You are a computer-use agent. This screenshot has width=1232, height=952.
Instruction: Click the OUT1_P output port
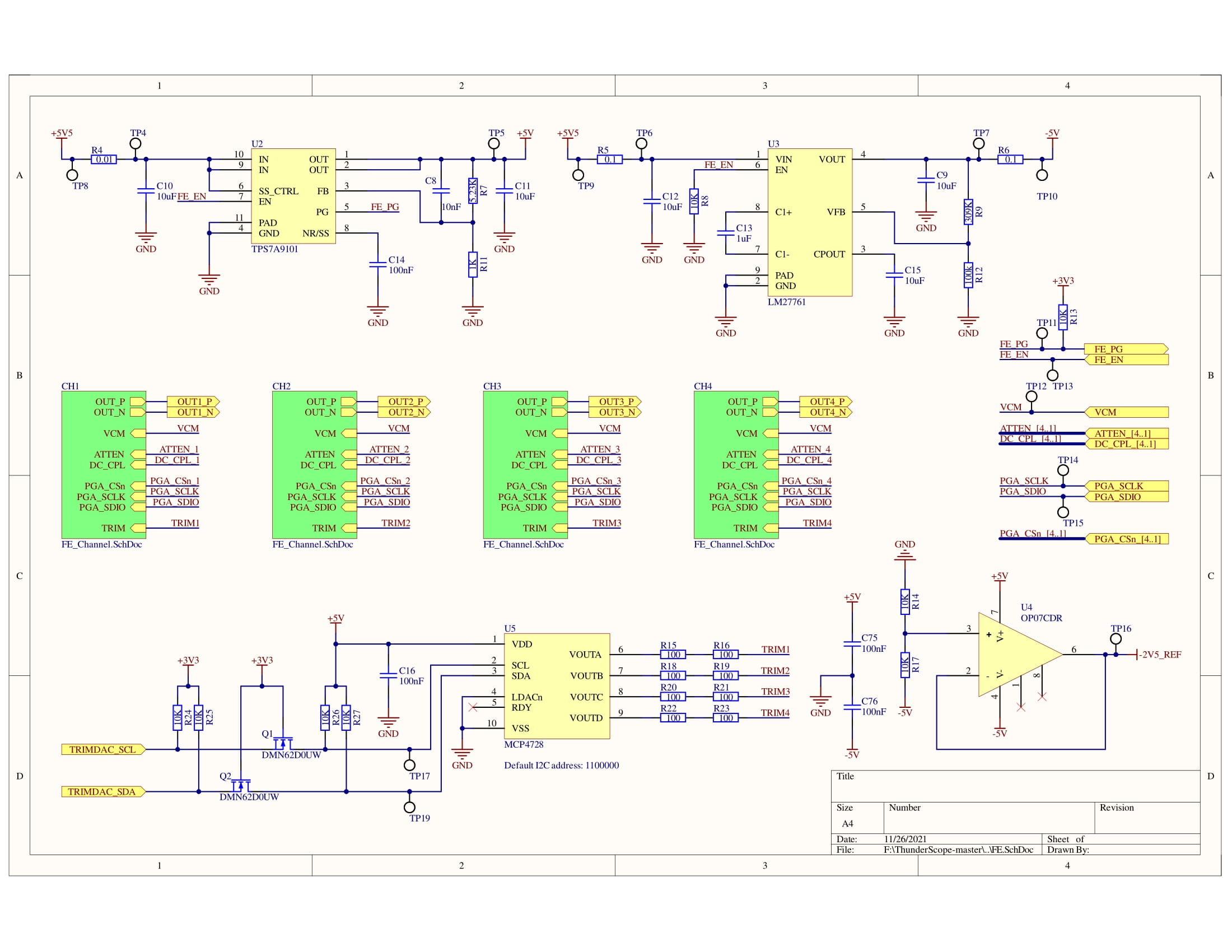coord(194,402)
